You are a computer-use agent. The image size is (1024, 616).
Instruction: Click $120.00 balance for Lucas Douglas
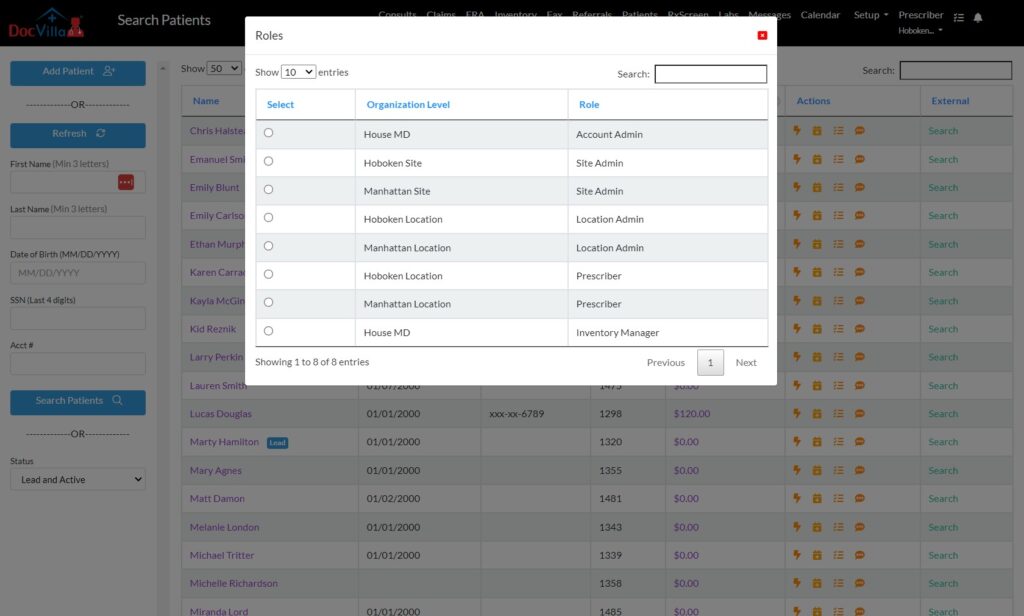(x=692, y=413)
